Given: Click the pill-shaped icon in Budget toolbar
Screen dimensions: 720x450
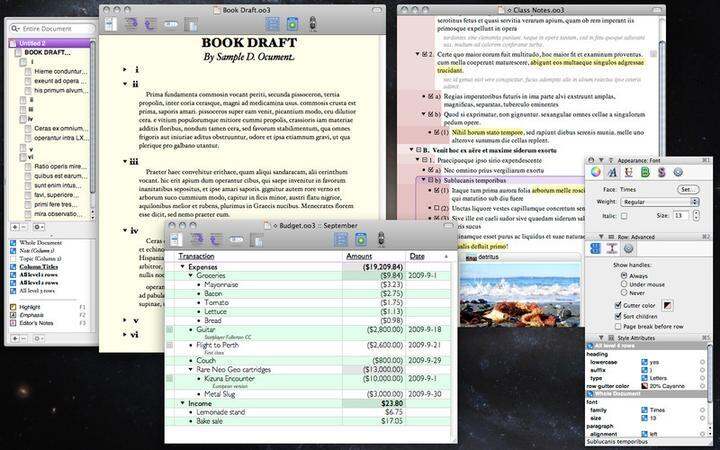Looking at the screenshot, I should click(236, 239).
